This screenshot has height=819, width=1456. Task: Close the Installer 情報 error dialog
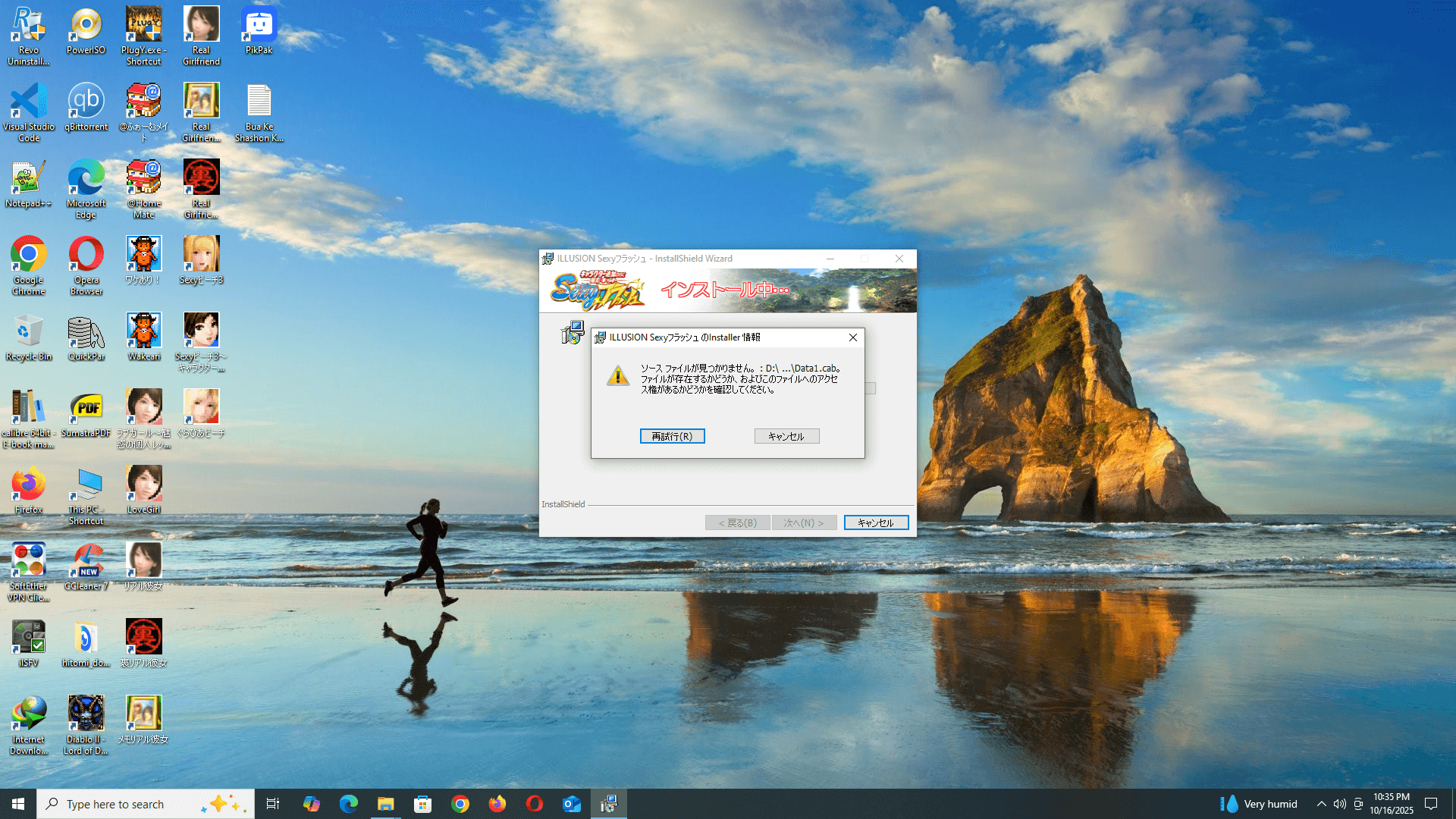click(x=853, y=337)
